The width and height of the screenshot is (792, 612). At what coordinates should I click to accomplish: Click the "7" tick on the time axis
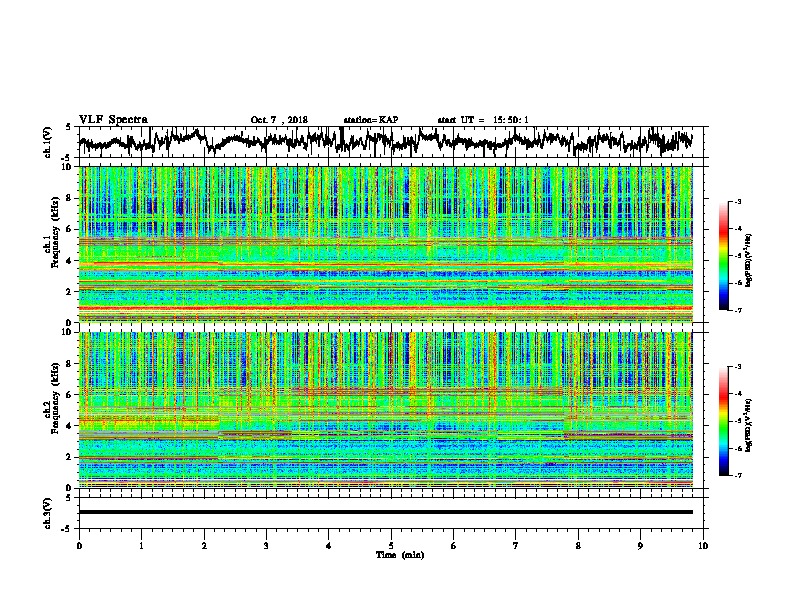click(x=516, y=546)
